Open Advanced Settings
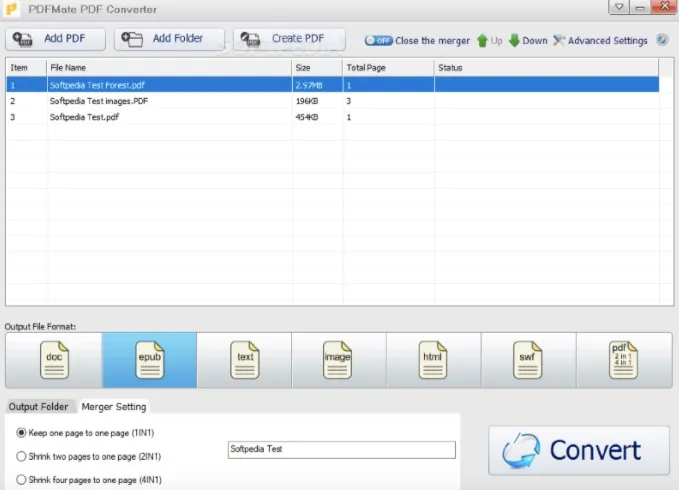The width and height of the screenshot is (679, 490). coord(600,41)
